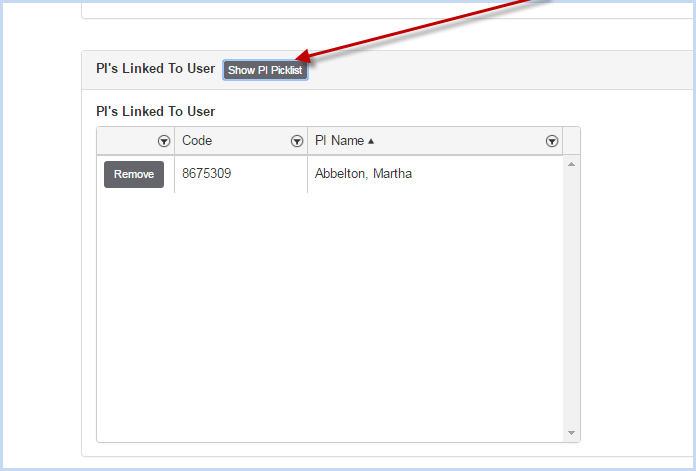
Task: Remove Abbelton, Martha from linked PIs
Action: click(x=134, y=174)
